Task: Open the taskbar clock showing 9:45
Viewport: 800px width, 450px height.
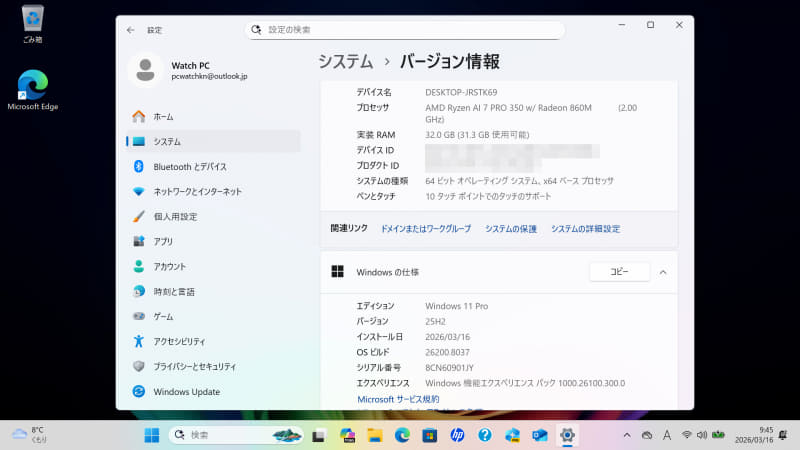Action: pyautogui.click(x=754, y=435)
